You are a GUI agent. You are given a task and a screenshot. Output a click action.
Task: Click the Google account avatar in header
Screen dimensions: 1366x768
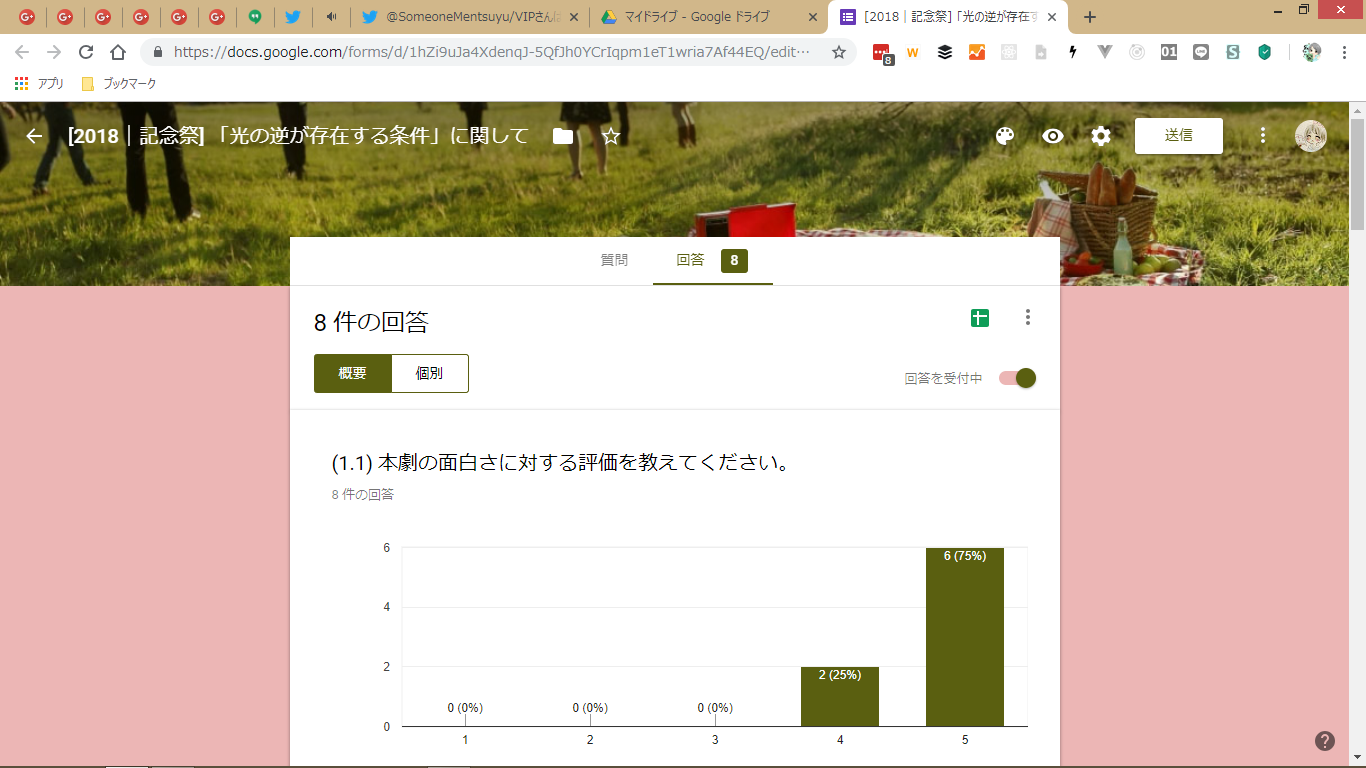click(1310, 136)
